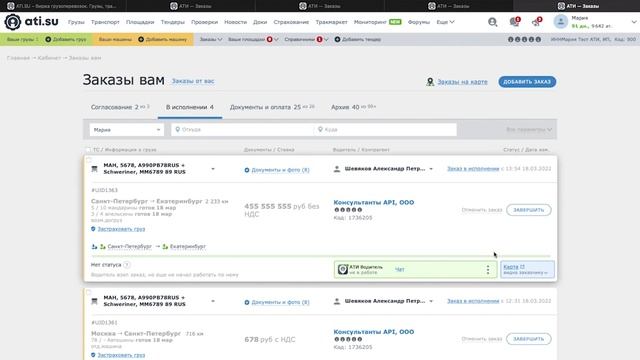Open the Грузы menu item
The height and width of the screenshot is (360, 640).
click(76, 22)
